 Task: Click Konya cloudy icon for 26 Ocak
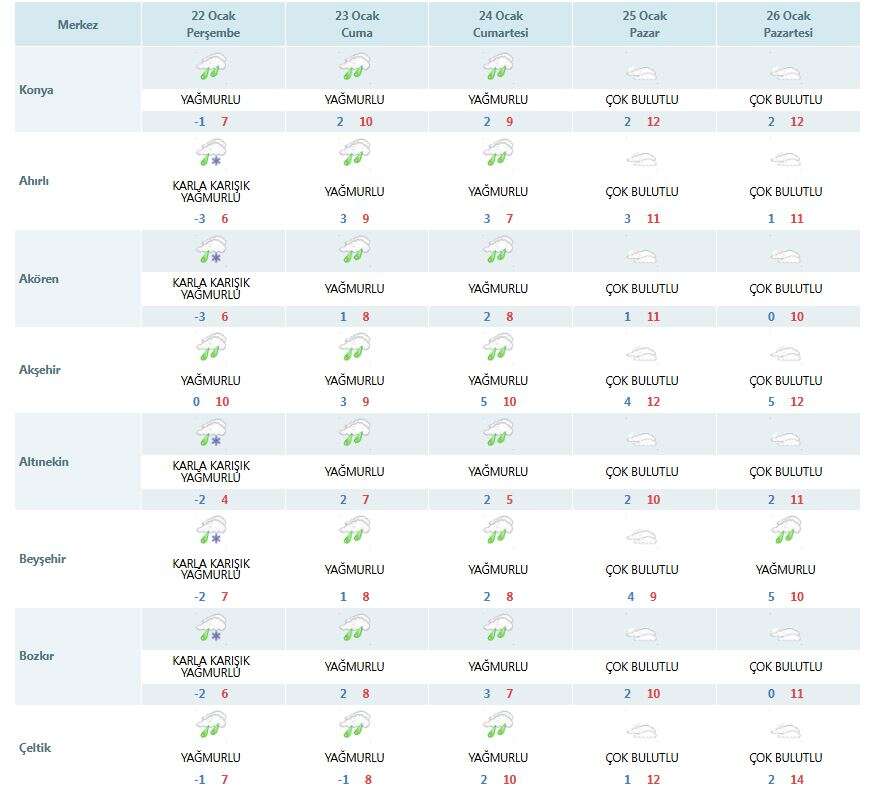785,73
